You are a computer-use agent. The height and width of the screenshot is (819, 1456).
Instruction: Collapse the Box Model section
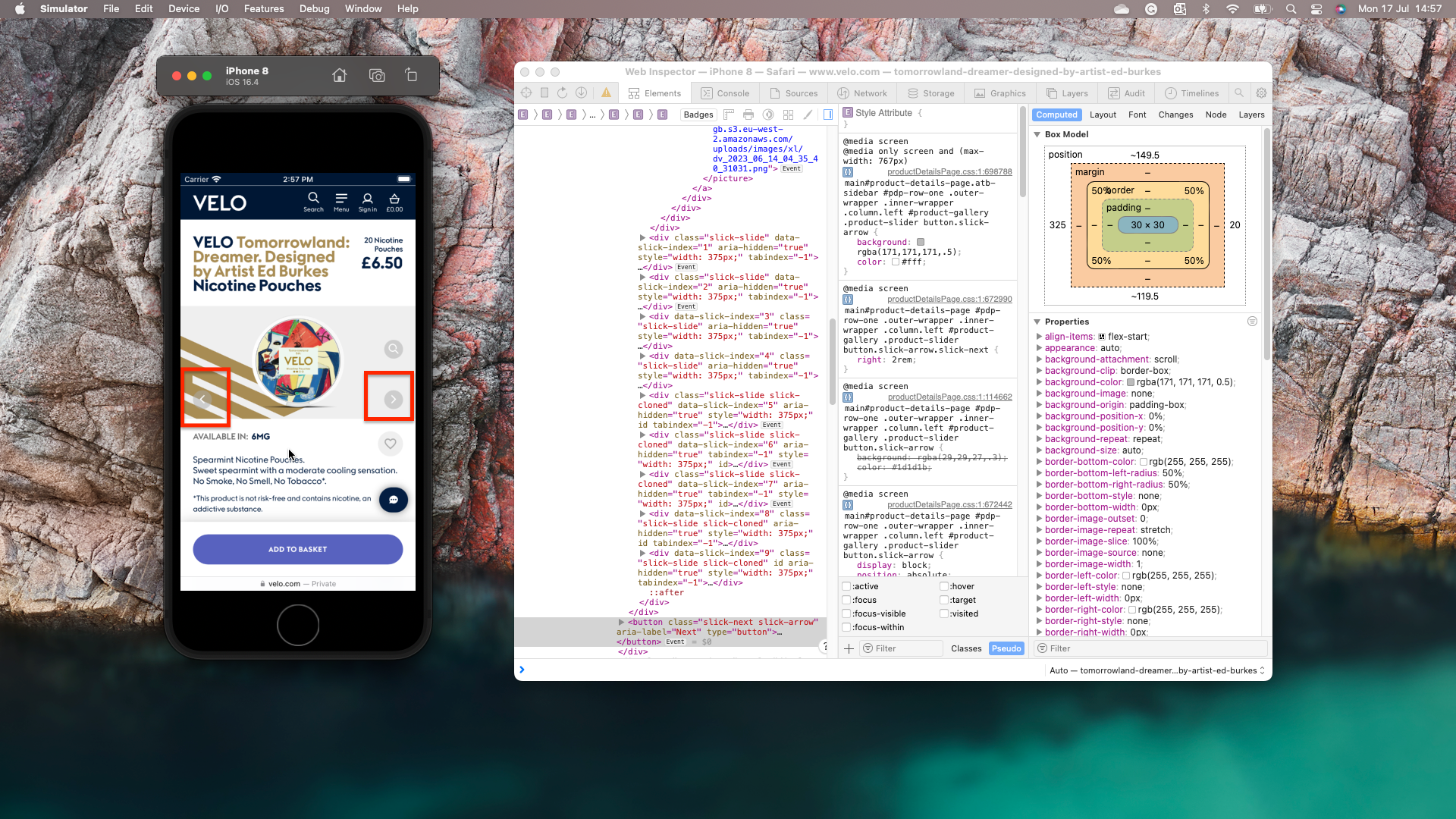click(1037, 134)
